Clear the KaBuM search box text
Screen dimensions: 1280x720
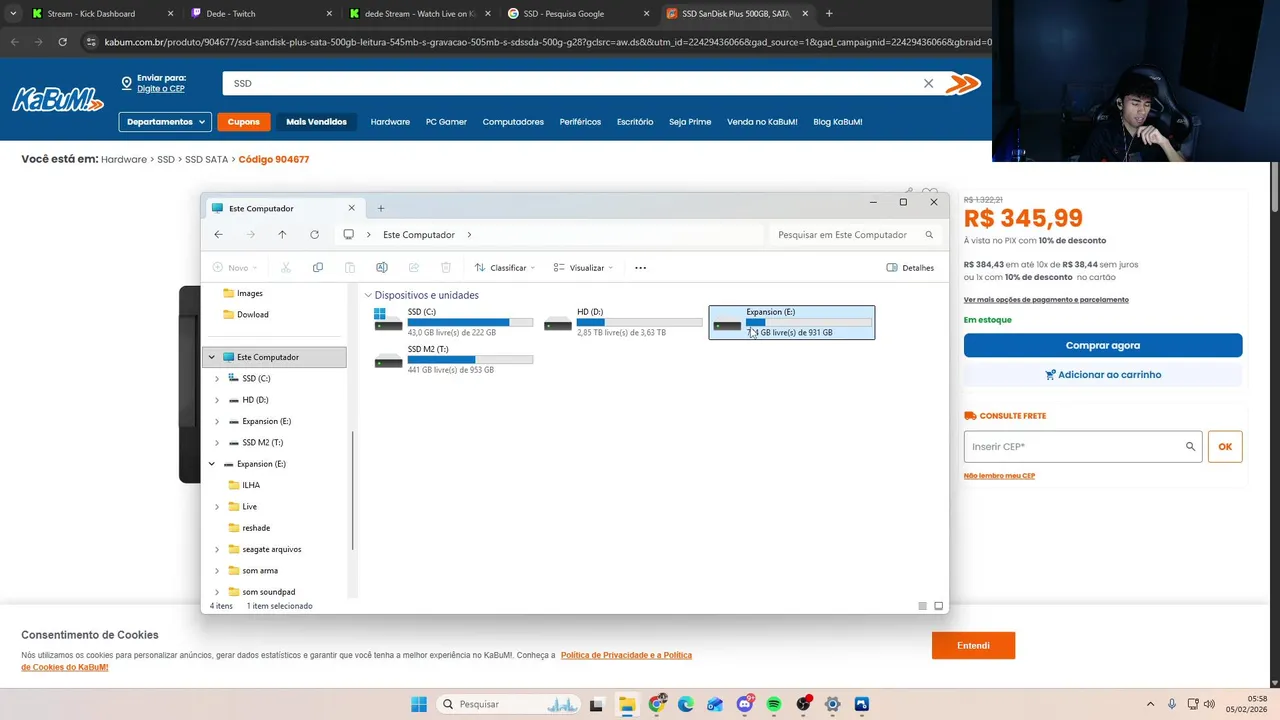click(x=928, y=84)
